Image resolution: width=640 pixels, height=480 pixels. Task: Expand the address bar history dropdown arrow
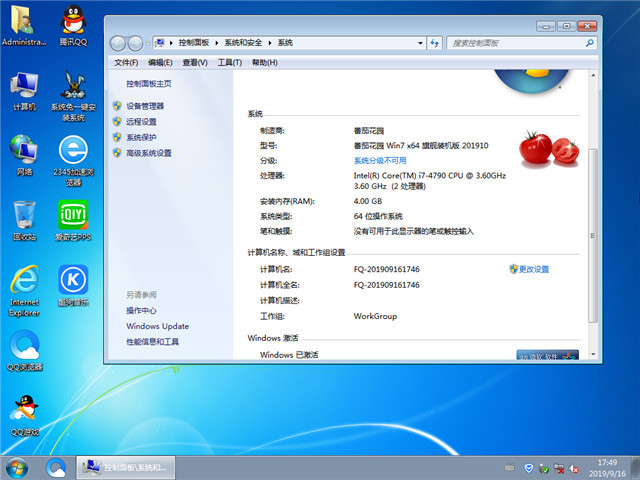[420, 43]
